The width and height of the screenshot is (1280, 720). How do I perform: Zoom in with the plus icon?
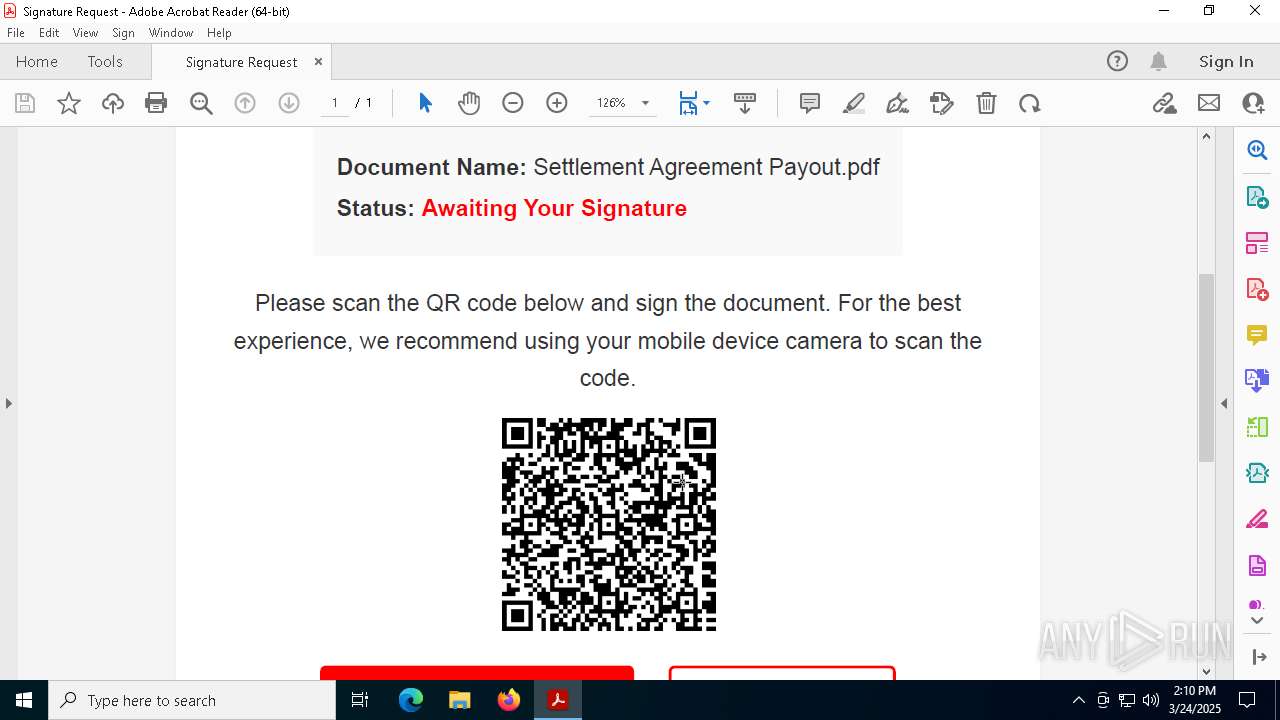coord(557,103)
